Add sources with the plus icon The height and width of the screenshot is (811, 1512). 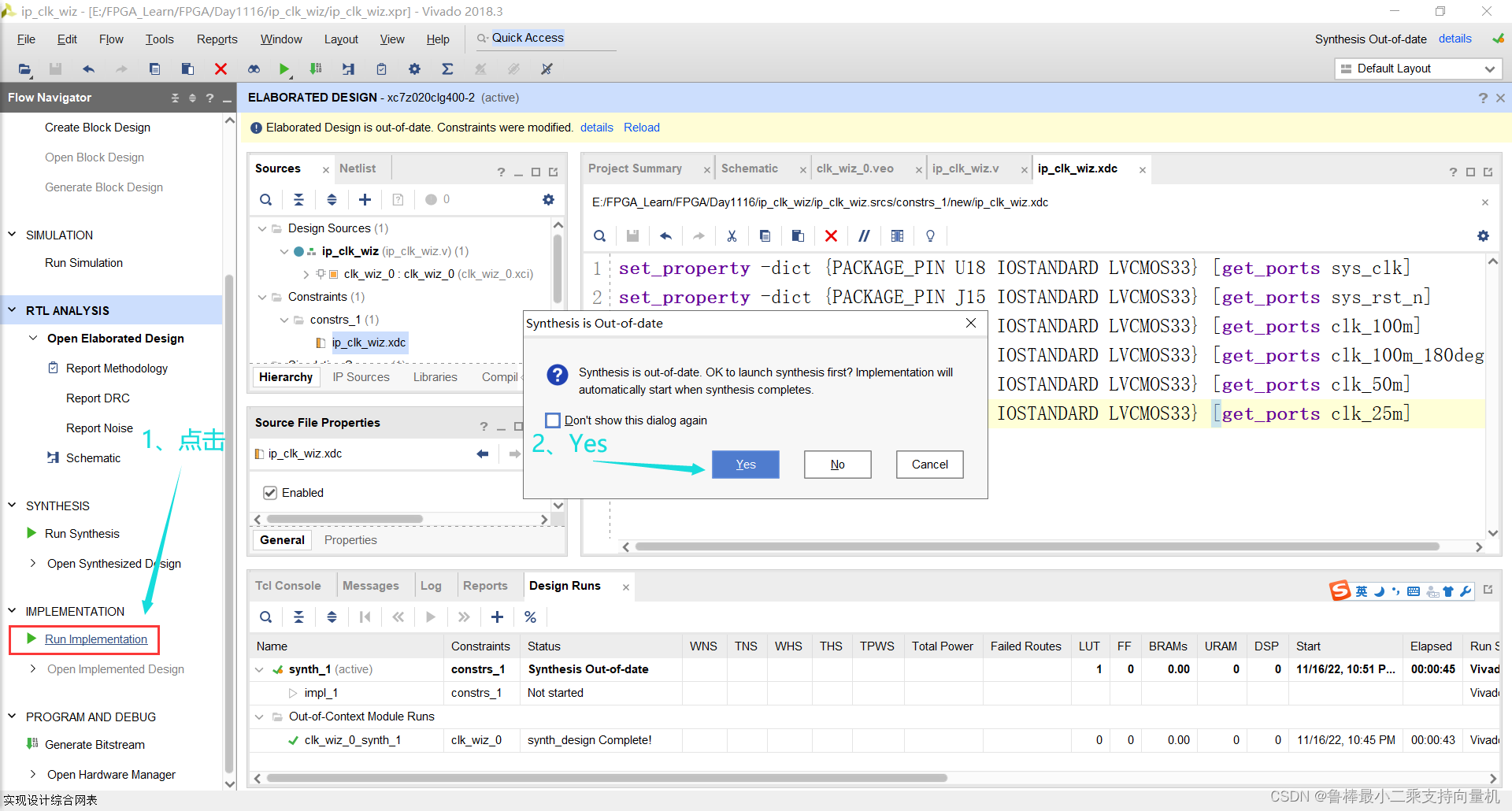pos(365,200)
